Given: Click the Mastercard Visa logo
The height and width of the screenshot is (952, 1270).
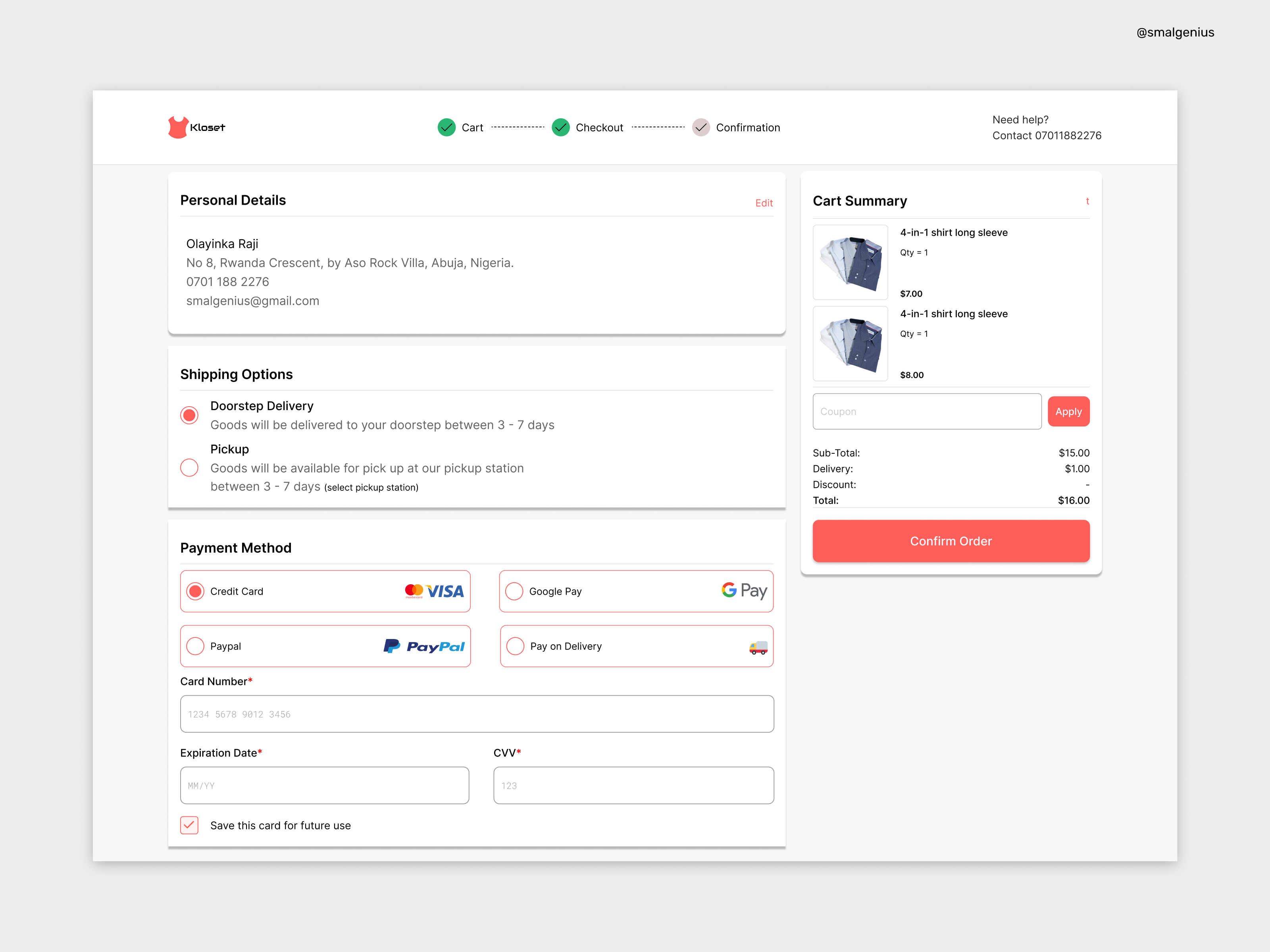Looking at the screenshot, I should 434,591.
